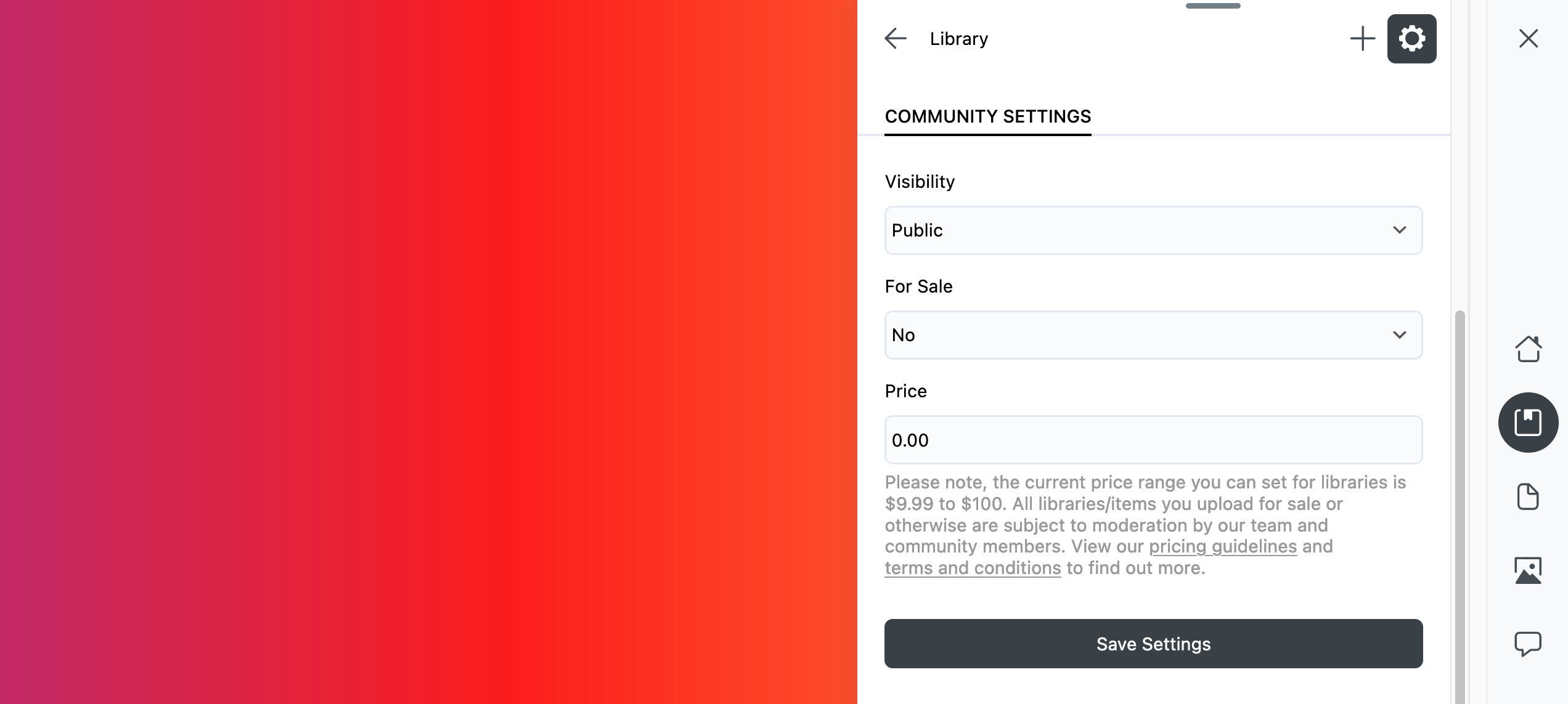Add a new library using the plus icon
The image size is (1568, 704).
point(1362,38)
